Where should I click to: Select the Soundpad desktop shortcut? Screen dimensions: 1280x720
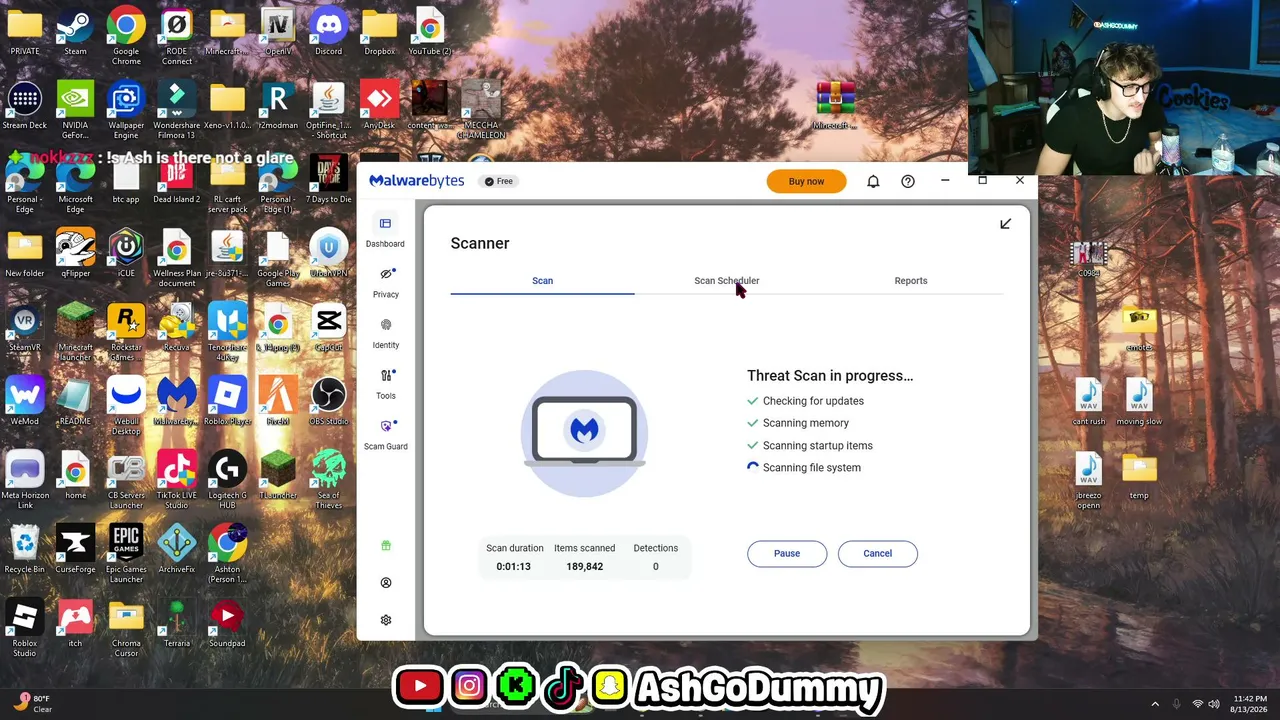click(x=227, y=625)
